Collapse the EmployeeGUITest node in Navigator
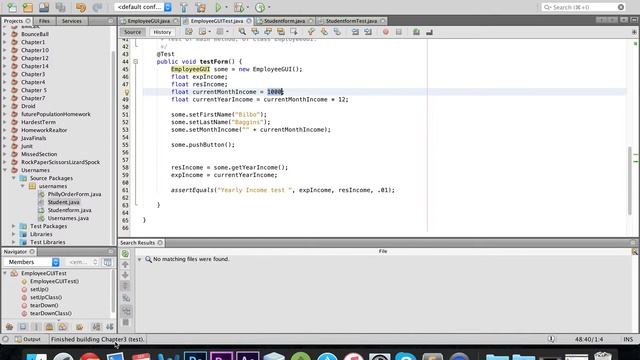This screenshot has width=640, height=360. [5, 273]
